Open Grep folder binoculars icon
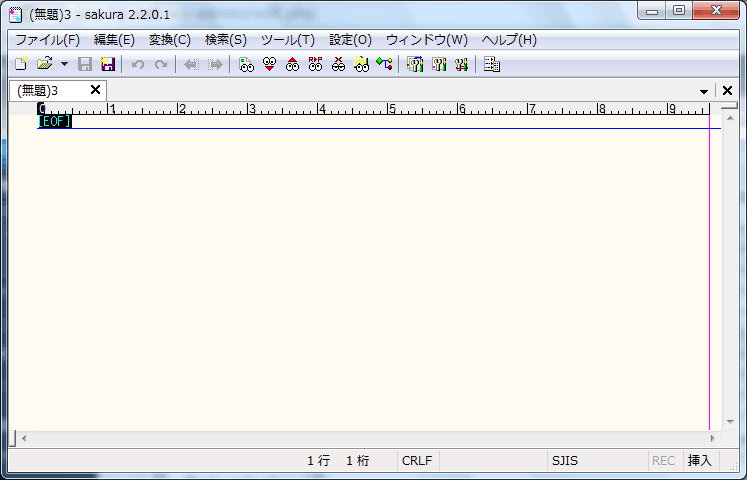Viewport: 747px width, 480px height. pyautogui.click(x=362, y=64)
